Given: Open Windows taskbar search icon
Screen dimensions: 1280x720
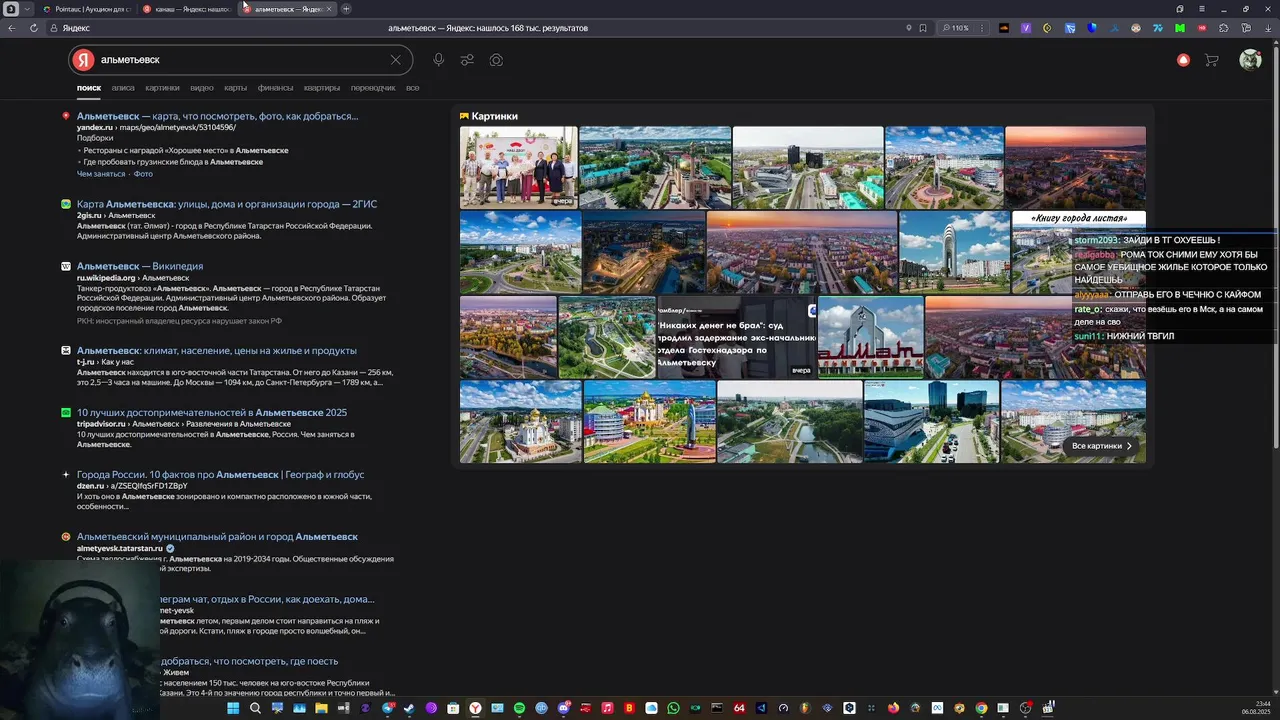Looking at the screenshot, I should point(255,708).
